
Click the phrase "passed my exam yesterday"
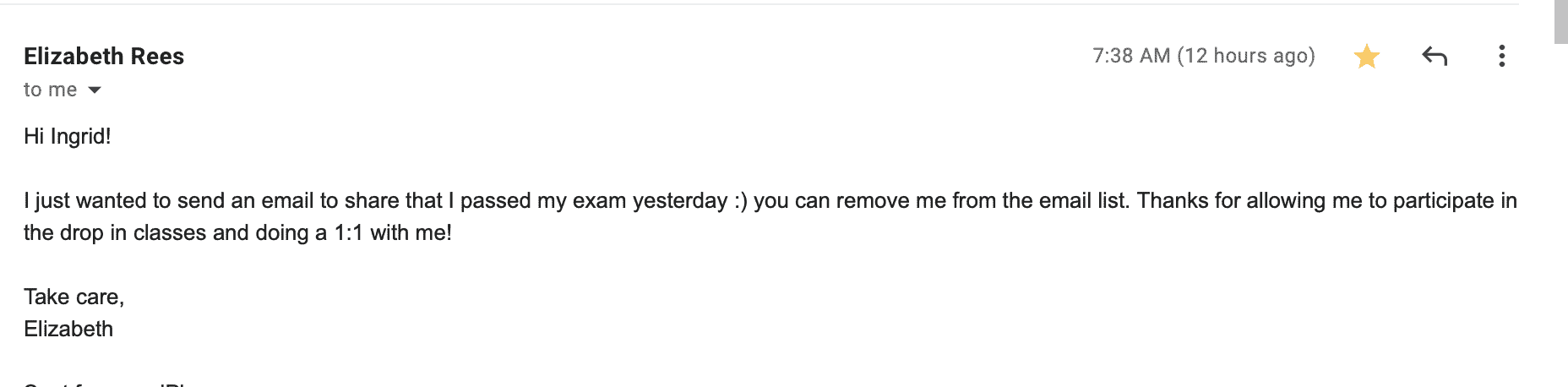click(593, 201)
